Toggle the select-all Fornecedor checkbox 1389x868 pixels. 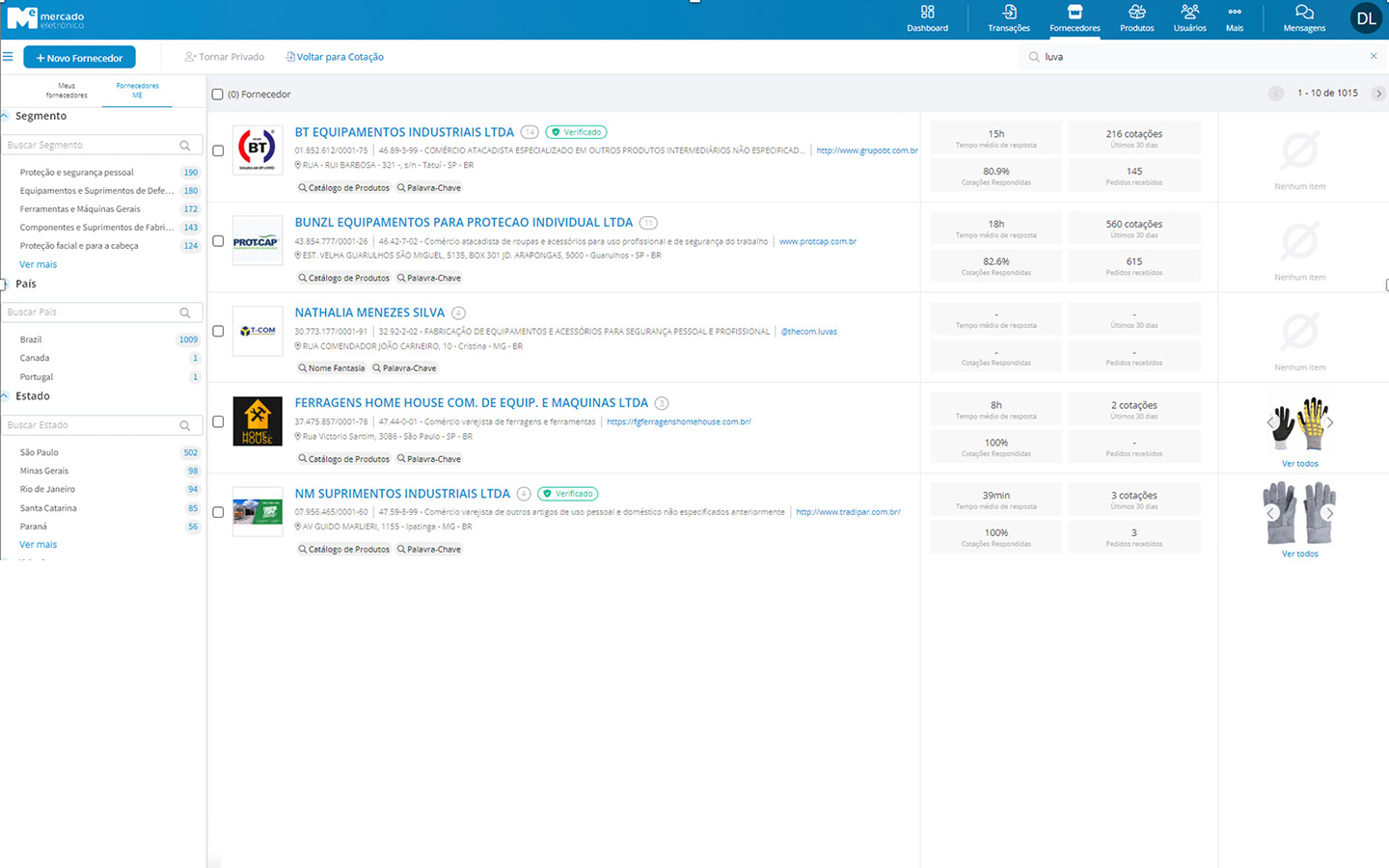[218, 95]
